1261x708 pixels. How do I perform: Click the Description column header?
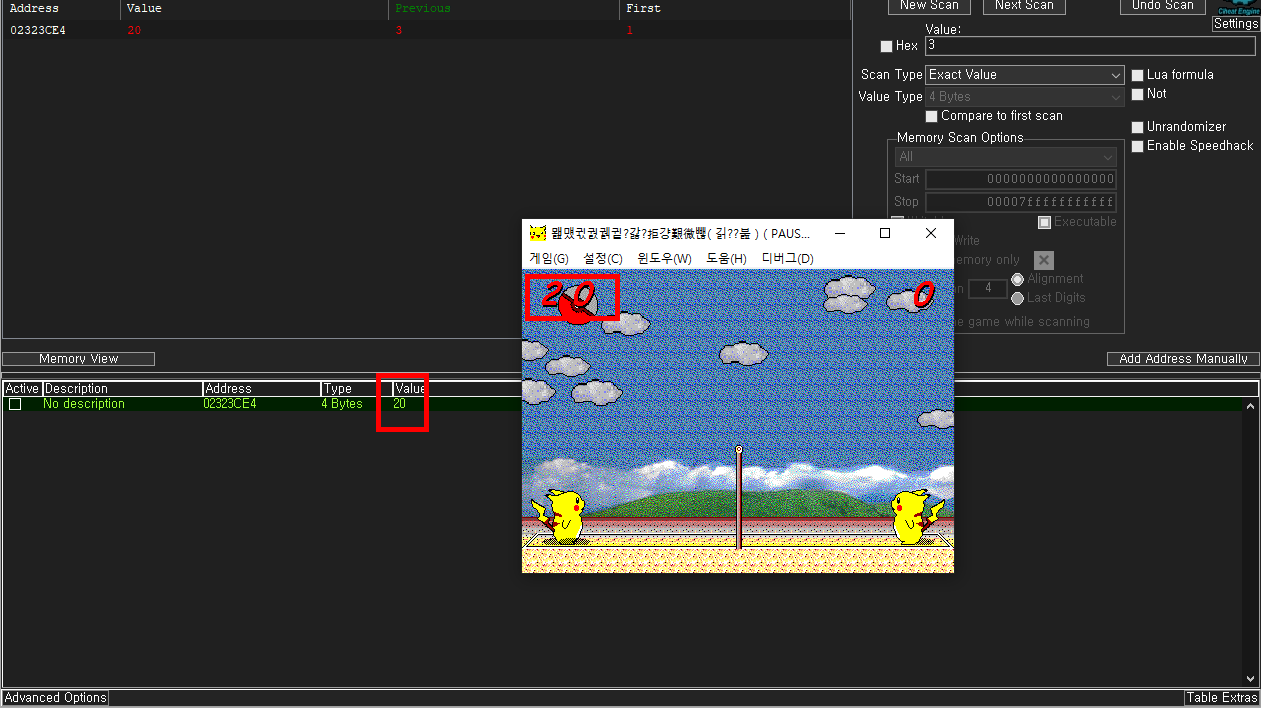[122, 389]
